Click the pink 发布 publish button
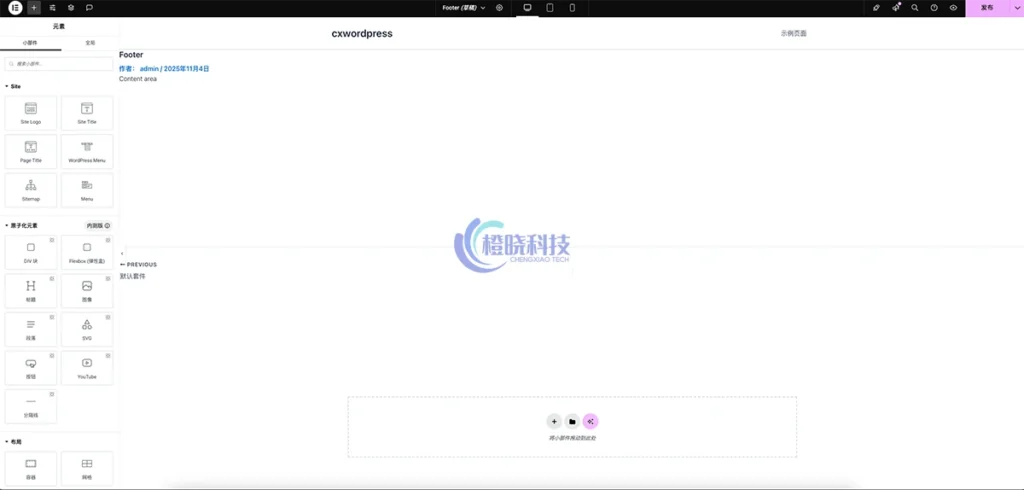The width and height of the screenshot is (1024, 490). pyautogui.click(x=987, y=8)
